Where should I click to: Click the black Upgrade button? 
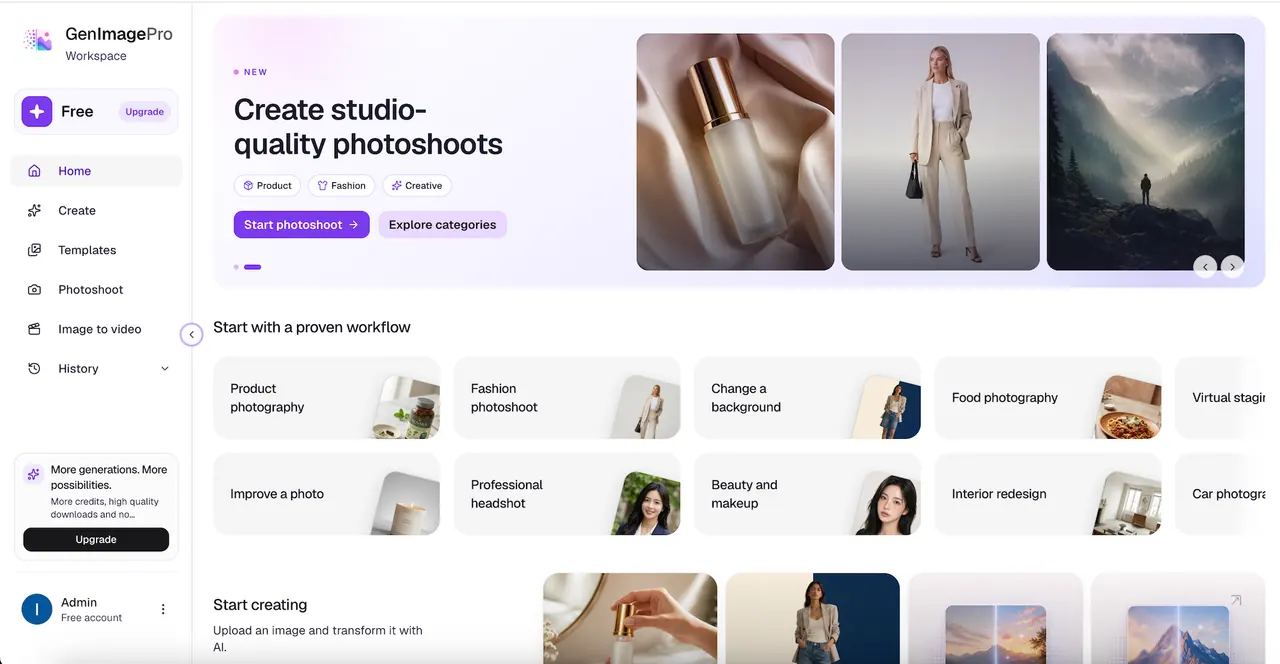(96, 540)
